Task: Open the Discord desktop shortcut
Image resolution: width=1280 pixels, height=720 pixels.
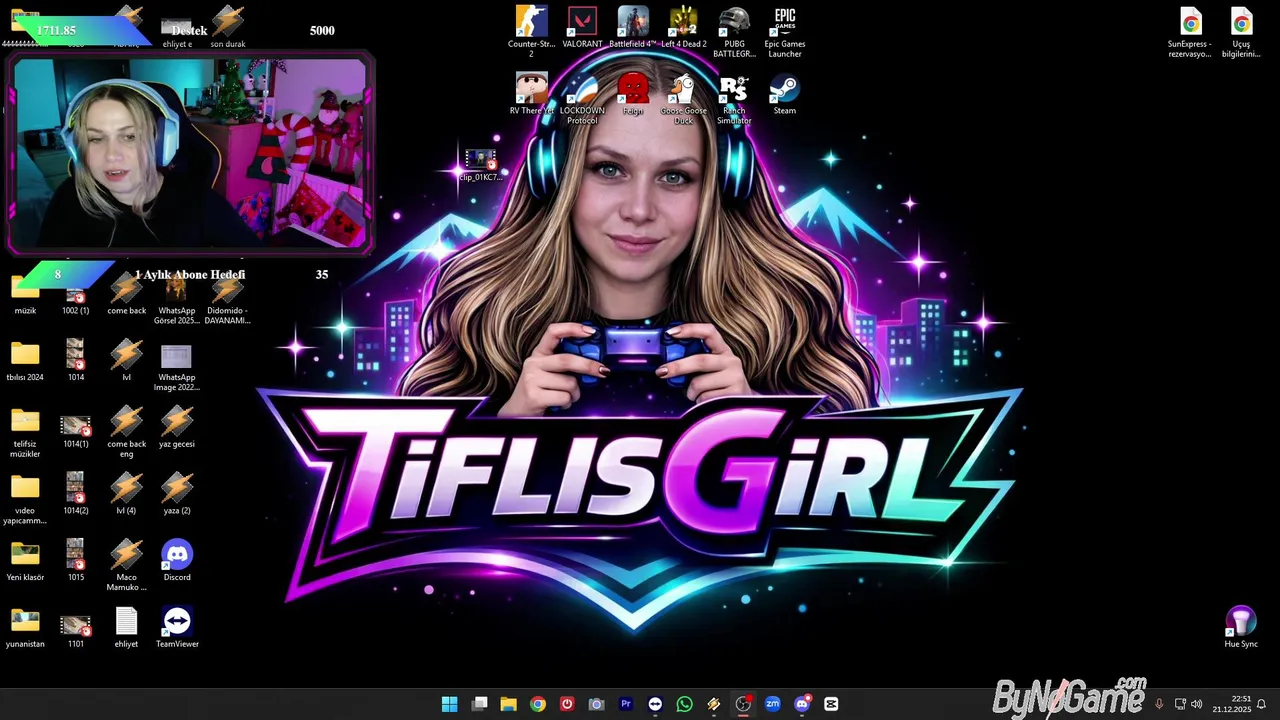Action: (177, 560)
